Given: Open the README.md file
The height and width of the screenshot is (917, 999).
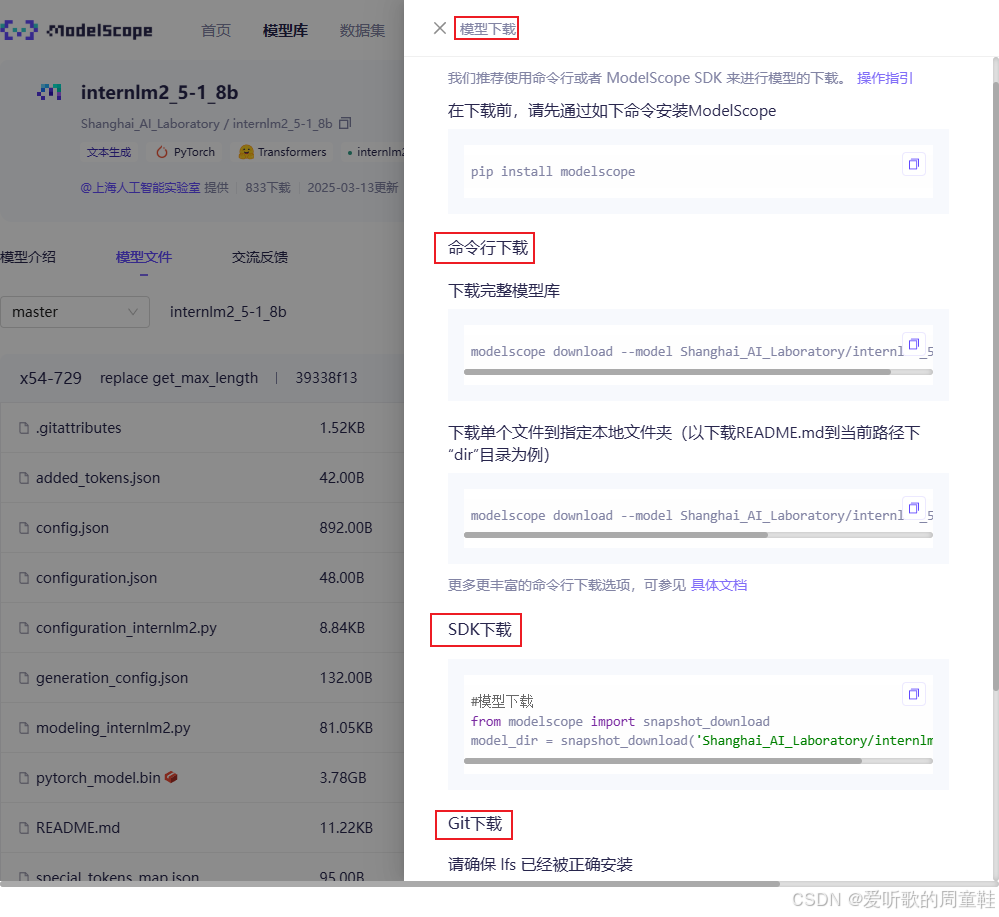Looking at the screenshot, I should click(x=78, y=828).
